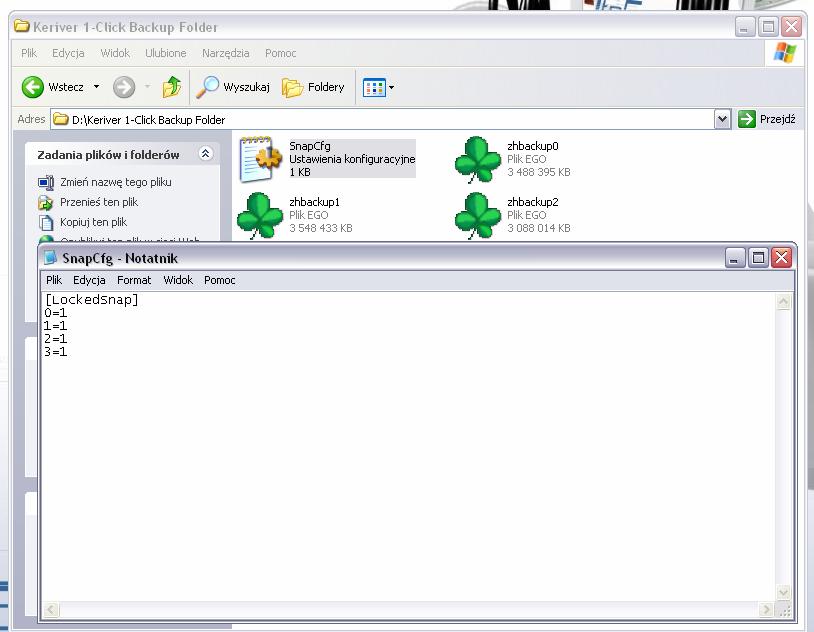Click Notatnik vertical scrollbar down arrow

pos(783,593)
